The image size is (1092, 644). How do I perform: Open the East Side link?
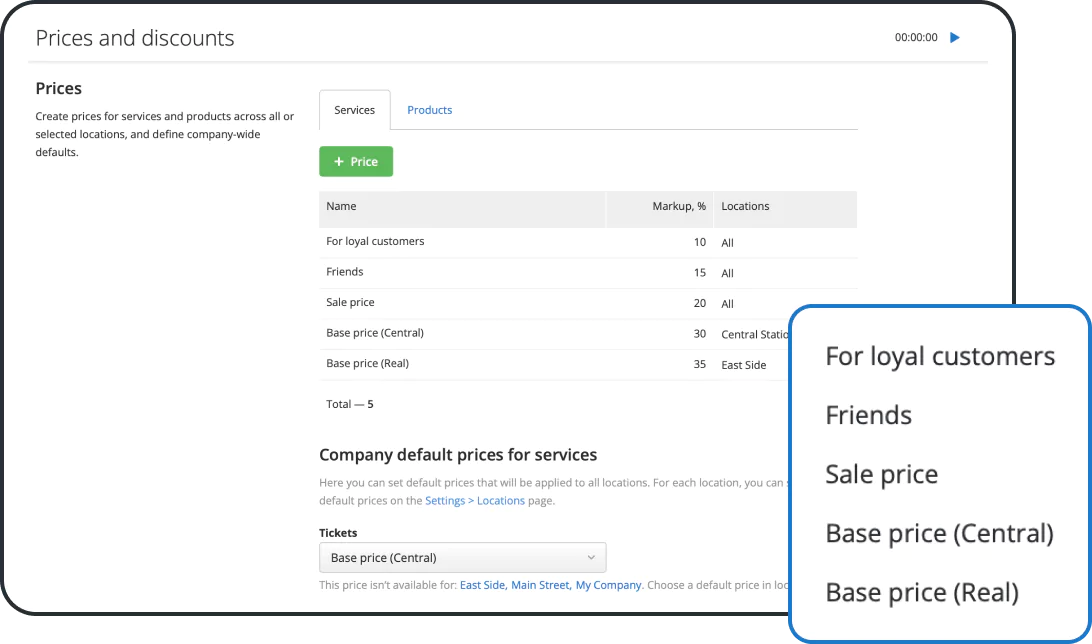pyautogui.click(x=481, y=584)
